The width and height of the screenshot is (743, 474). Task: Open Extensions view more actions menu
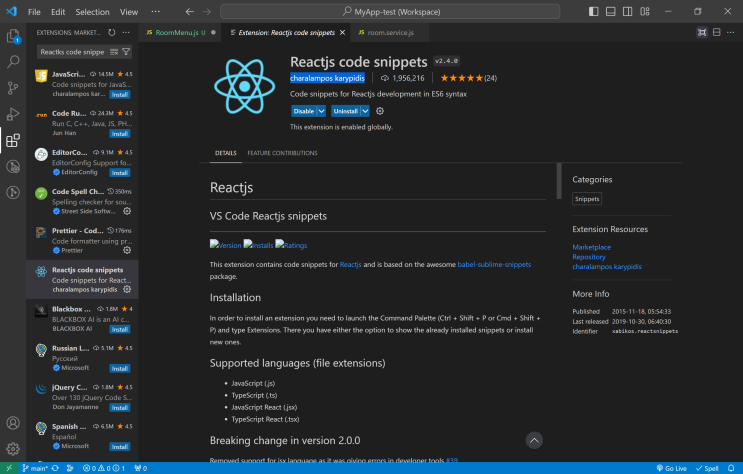tap(126, 32)
